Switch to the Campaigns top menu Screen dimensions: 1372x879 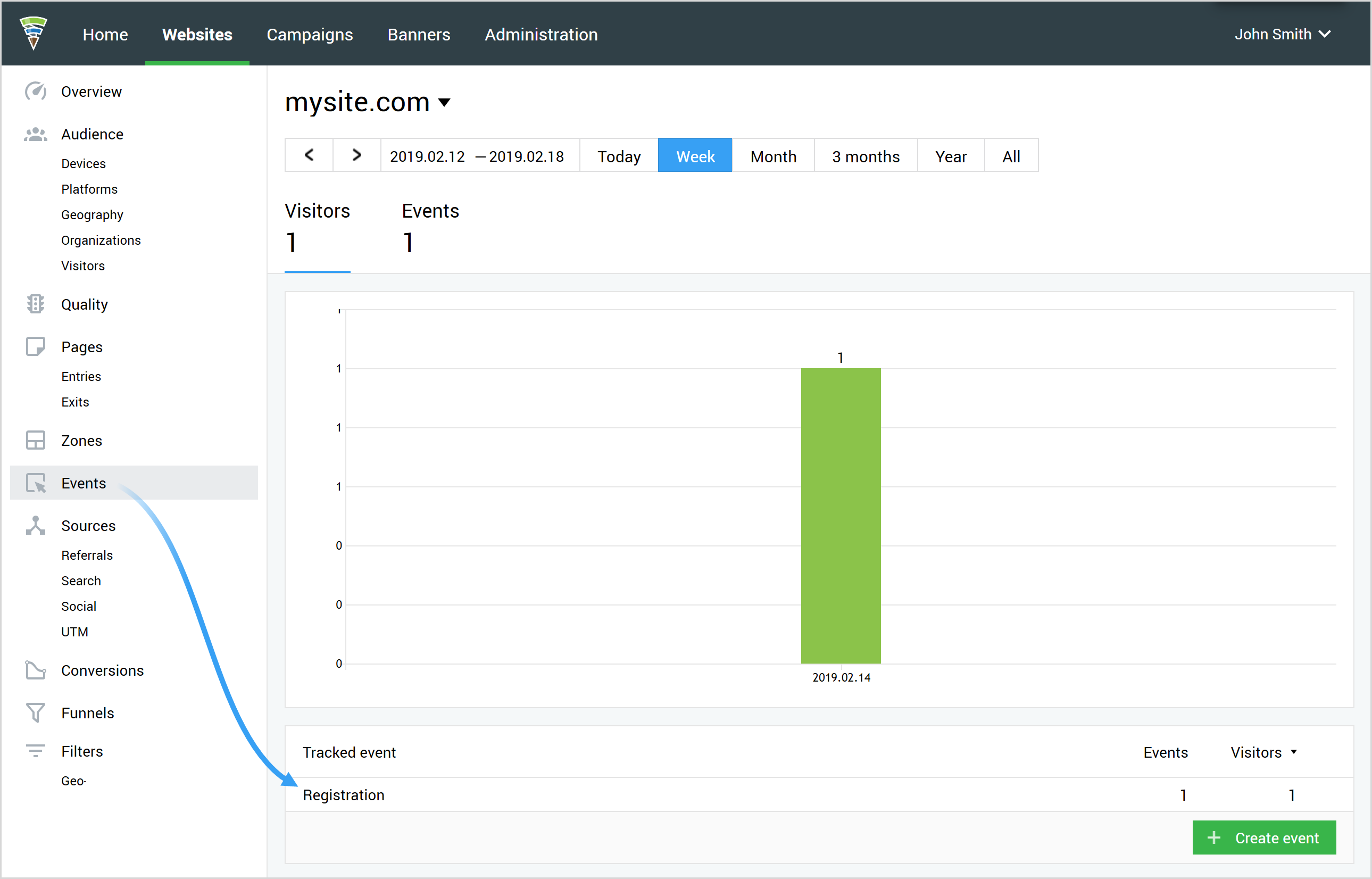click(309, 34)
